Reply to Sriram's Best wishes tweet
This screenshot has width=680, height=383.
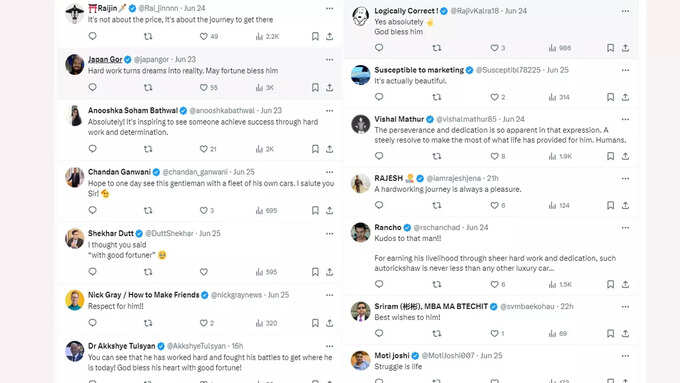click(x=379, y=333)
